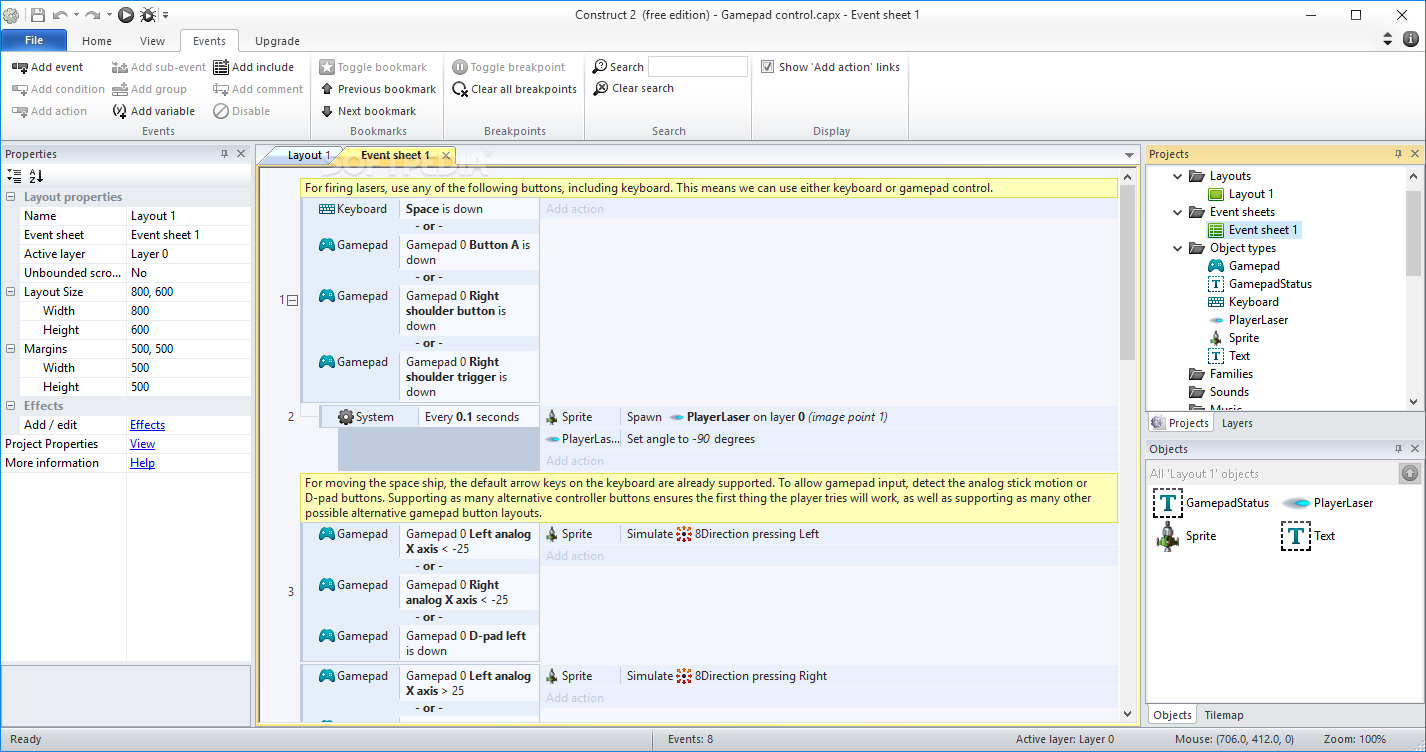1426x752 pixels.
Task: Click the View link for Project Properties
Action: coord(142,444)
